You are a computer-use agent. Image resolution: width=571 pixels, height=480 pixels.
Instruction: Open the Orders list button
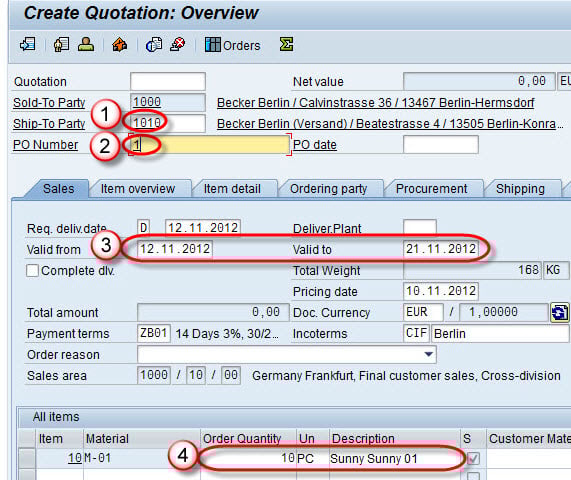pyautogui.click(x=232, y=45)
